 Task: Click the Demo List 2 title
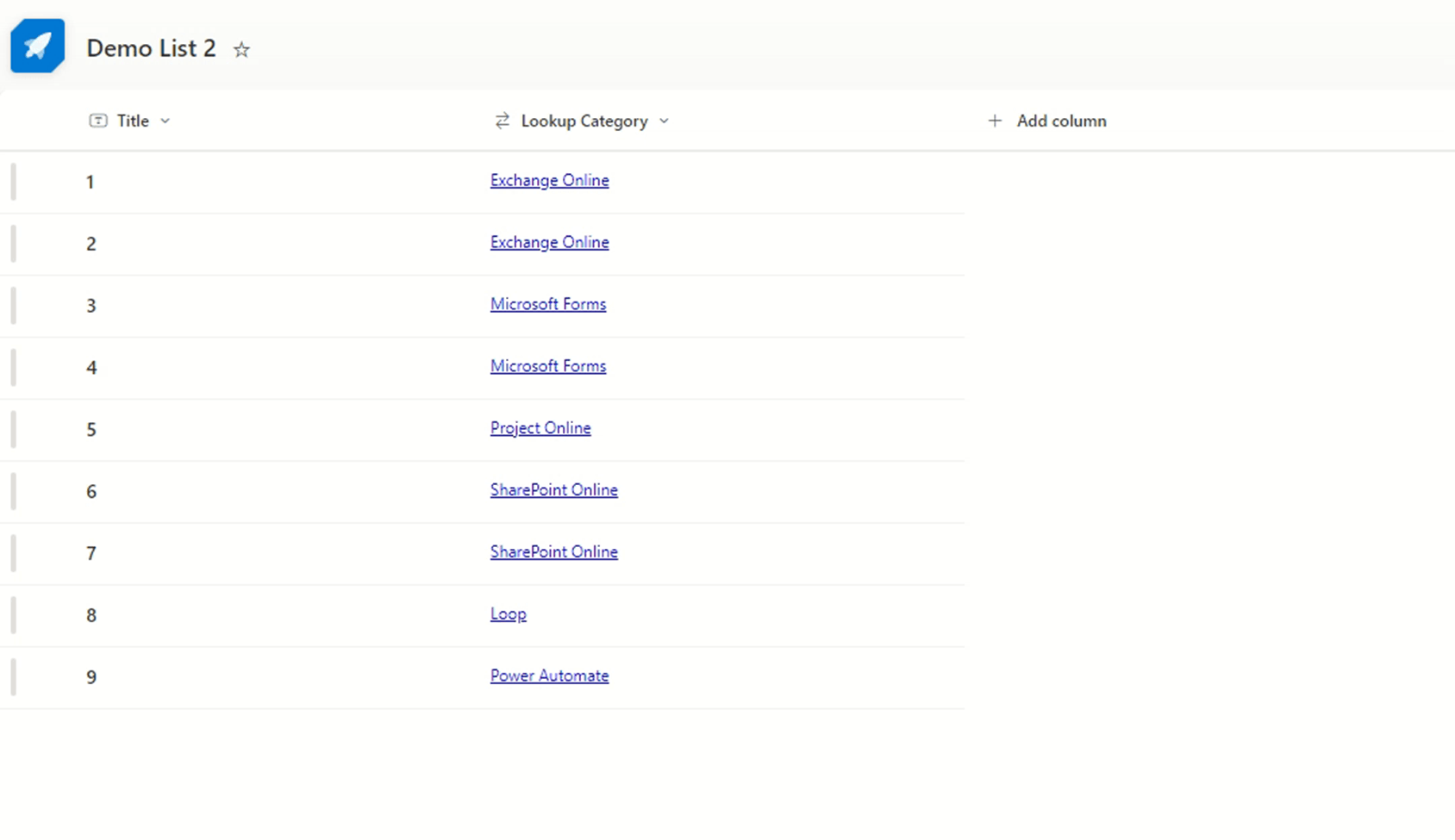[x=151, y=48]
